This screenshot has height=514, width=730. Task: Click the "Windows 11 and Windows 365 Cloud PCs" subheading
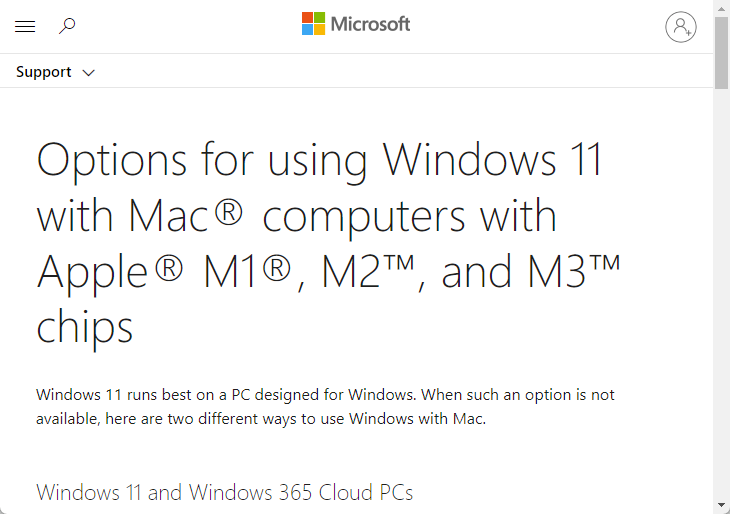coord(224,492)
